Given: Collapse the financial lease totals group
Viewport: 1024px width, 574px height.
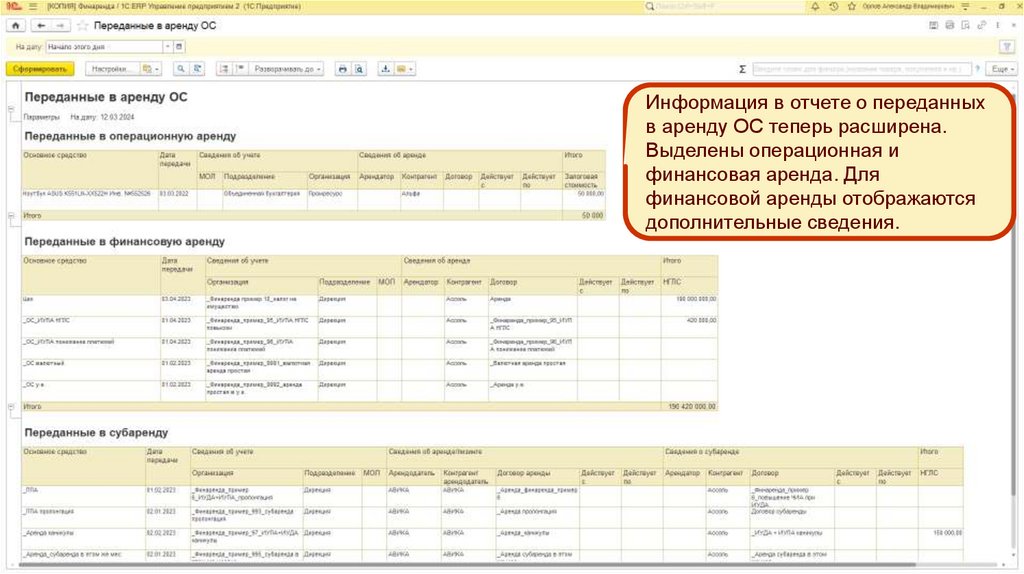Looking at the screenshot, I should click(x=11, y=406).
